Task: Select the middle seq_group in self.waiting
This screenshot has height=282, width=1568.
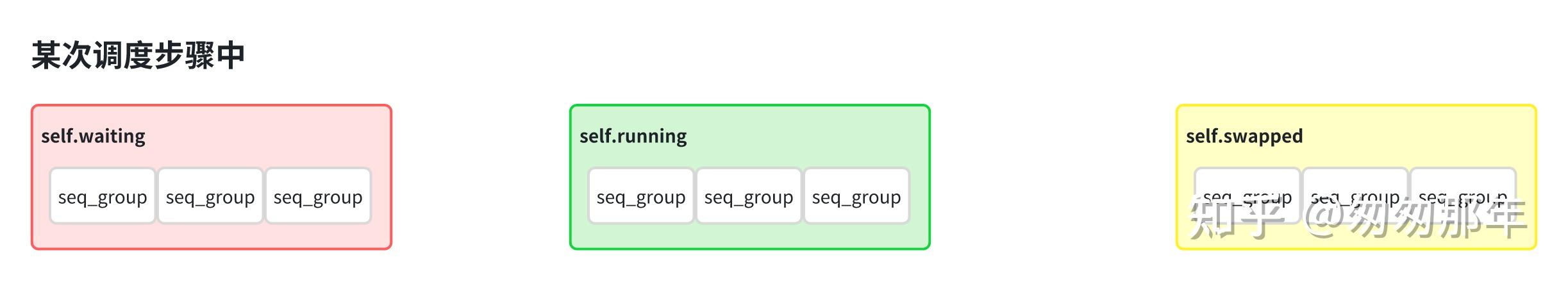Action: click(x=210, y=197)
